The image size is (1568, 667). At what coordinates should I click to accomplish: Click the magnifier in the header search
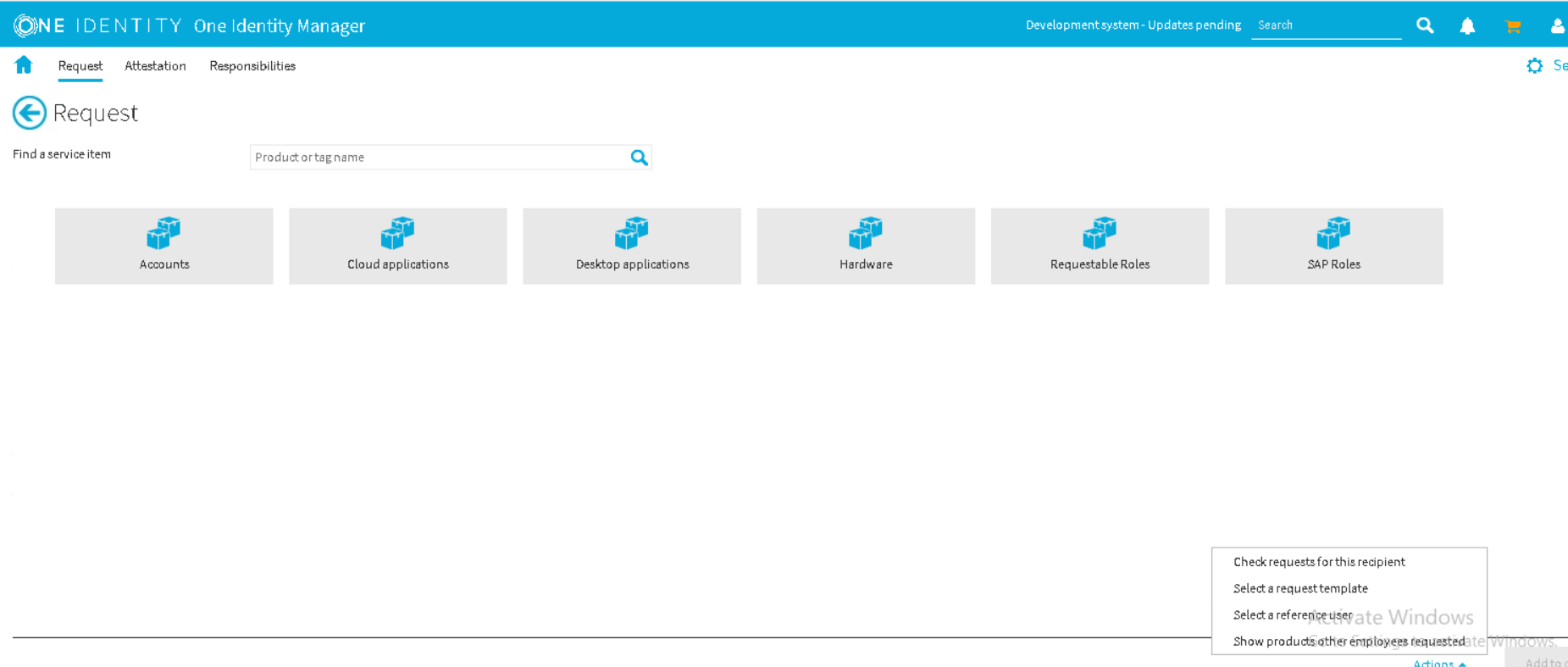click(x=1425, y=25)
